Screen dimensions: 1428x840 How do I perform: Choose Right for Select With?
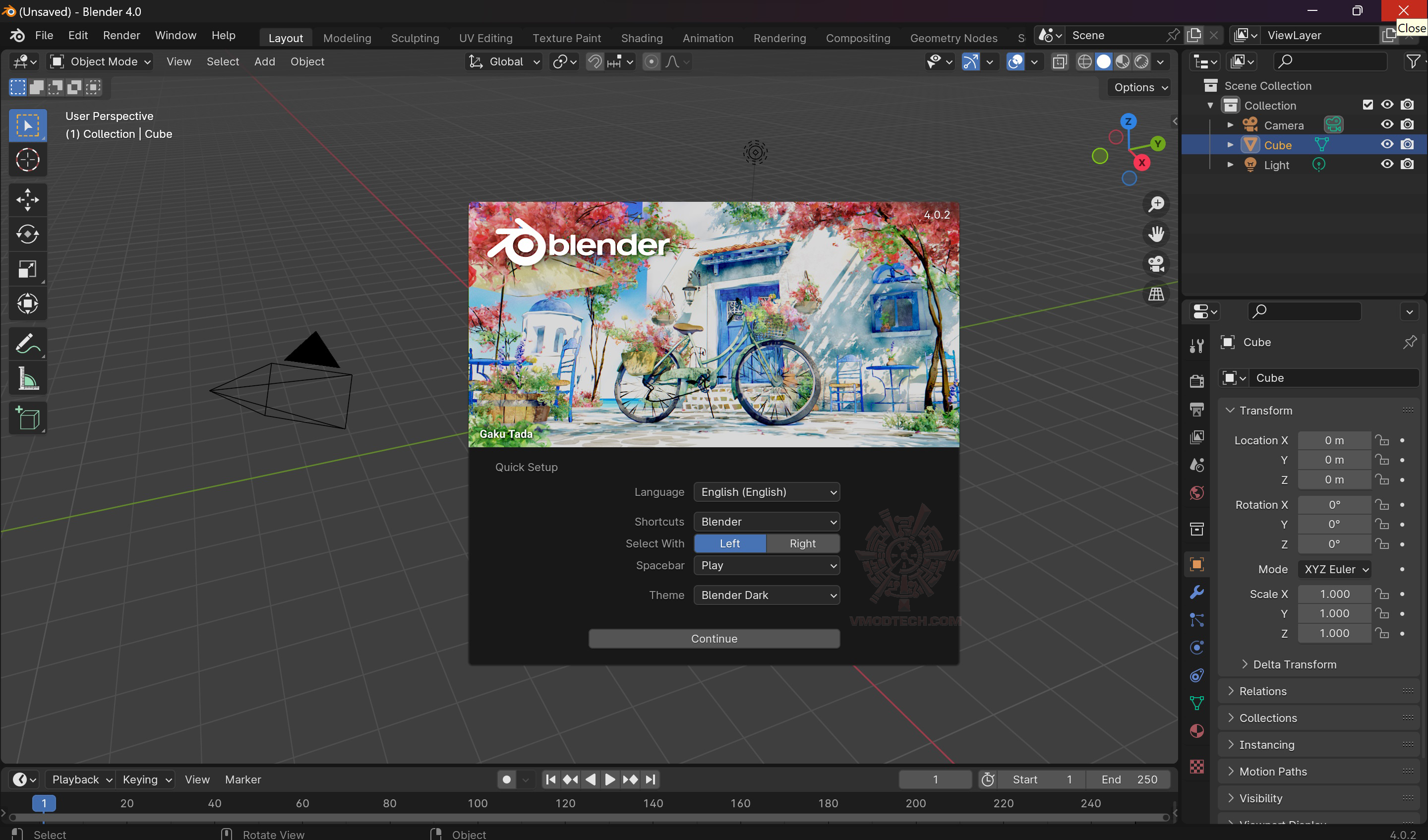[802, 543]
